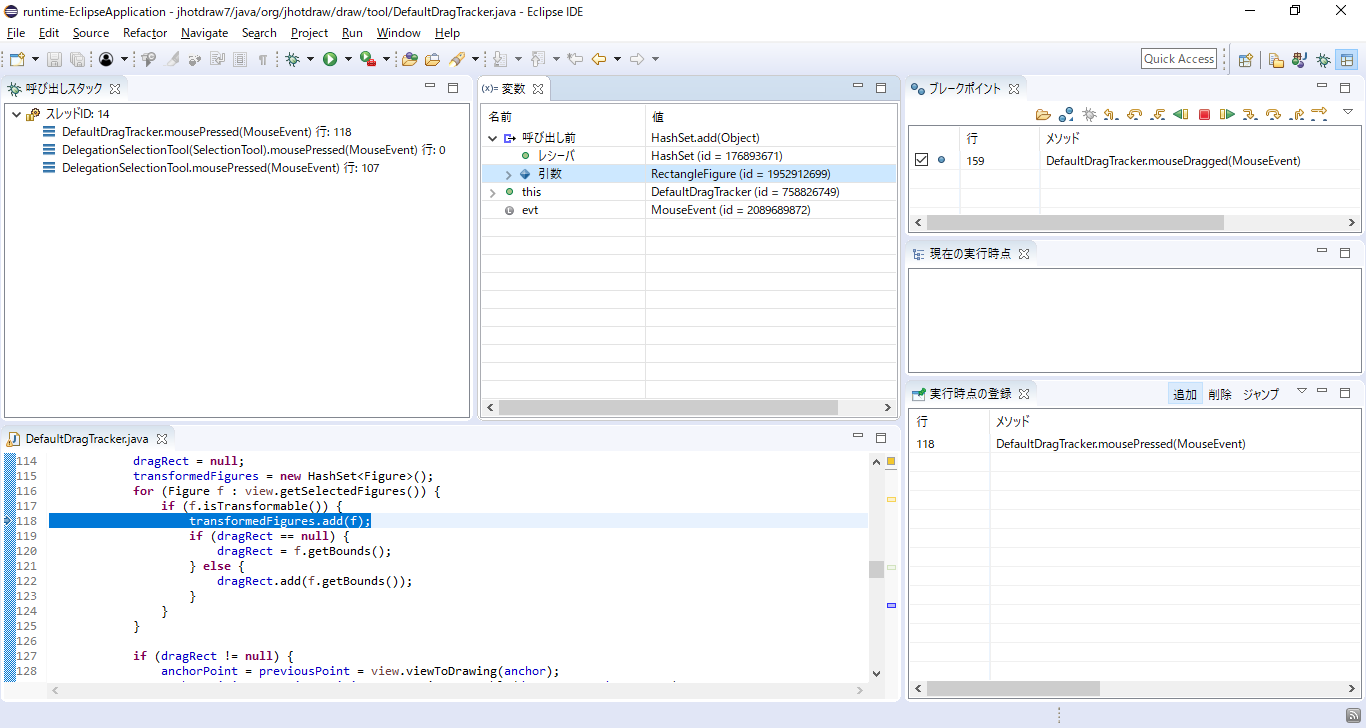Open the Refactor menu
The height and width of the screenshot is (728, 1366).
coord(145,33)
